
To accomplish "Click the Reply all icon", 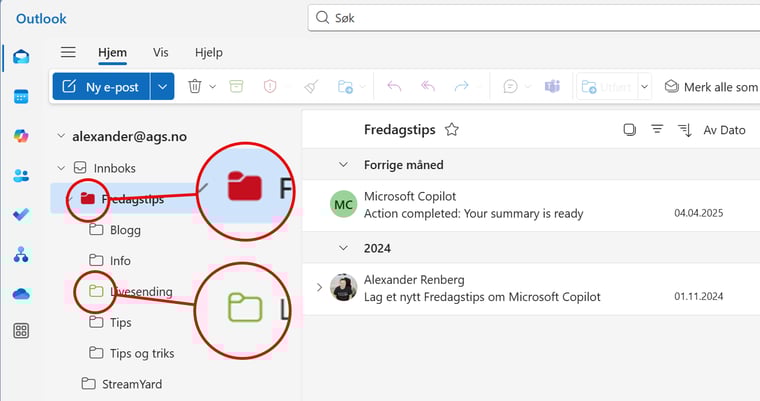I will [x=428, y=86].
